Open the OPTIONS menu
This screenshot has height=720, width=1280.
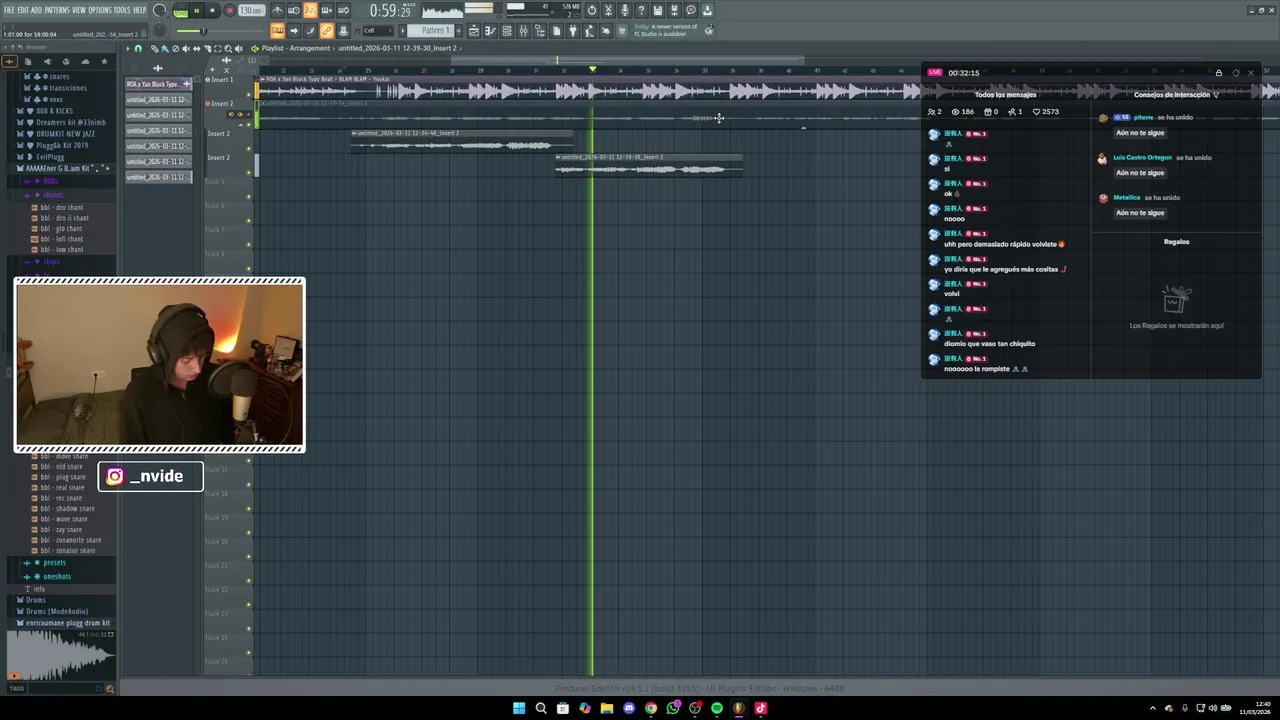point(100,10)
